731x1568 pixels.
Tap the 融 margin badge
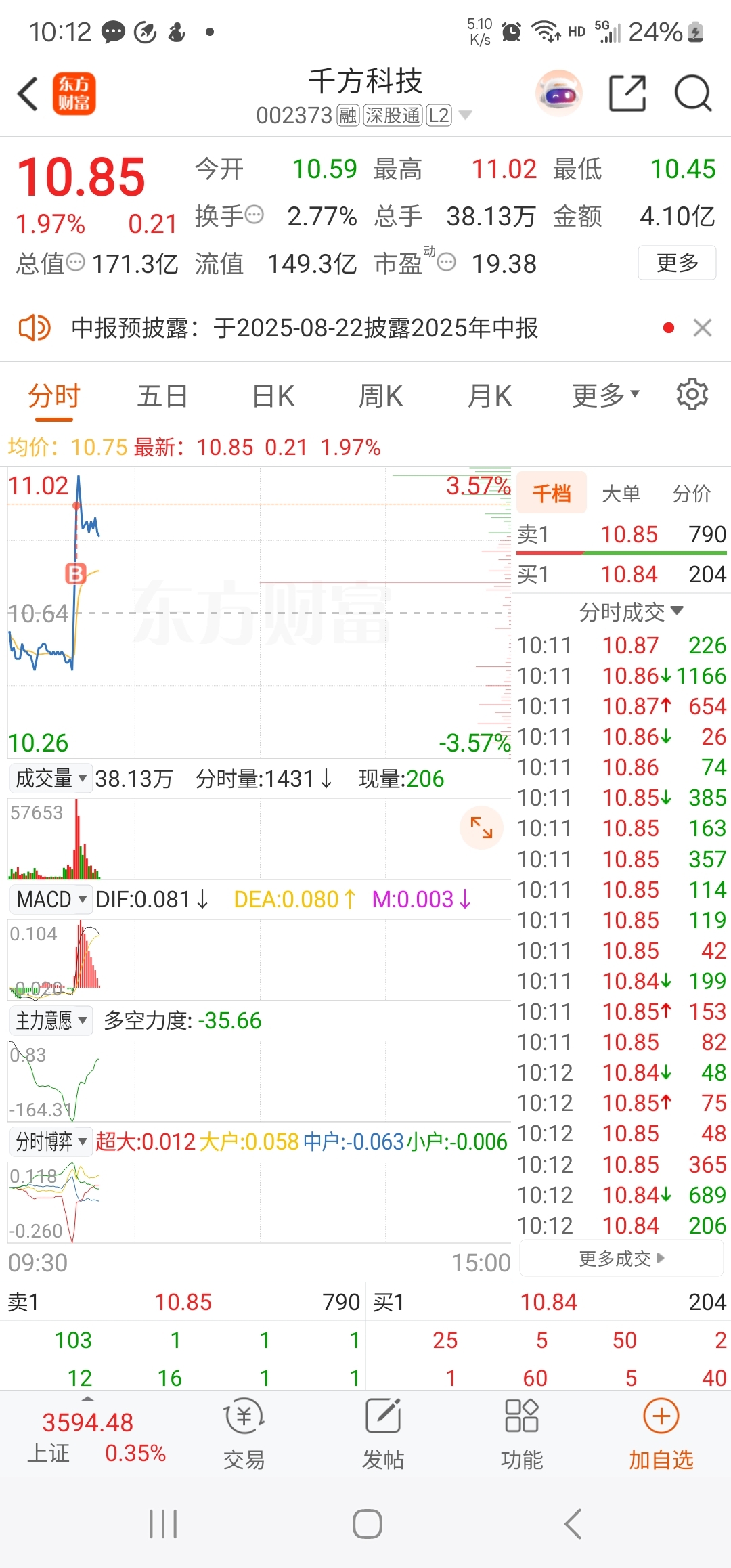[348, 116]
